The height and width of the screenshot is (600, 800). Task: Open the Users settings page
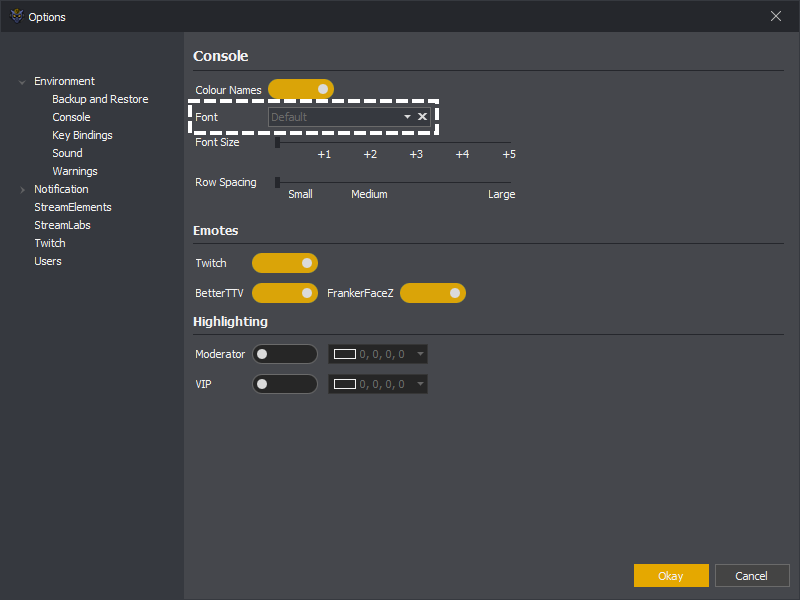click(48, 261)
